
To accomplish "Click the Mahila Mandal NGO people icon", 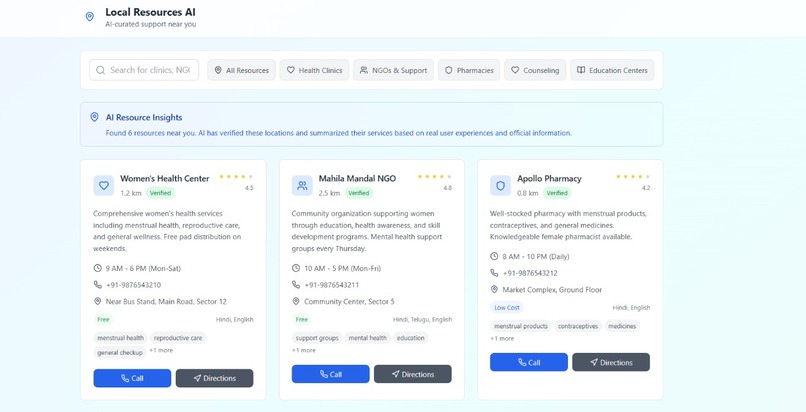I will (302, 185).
